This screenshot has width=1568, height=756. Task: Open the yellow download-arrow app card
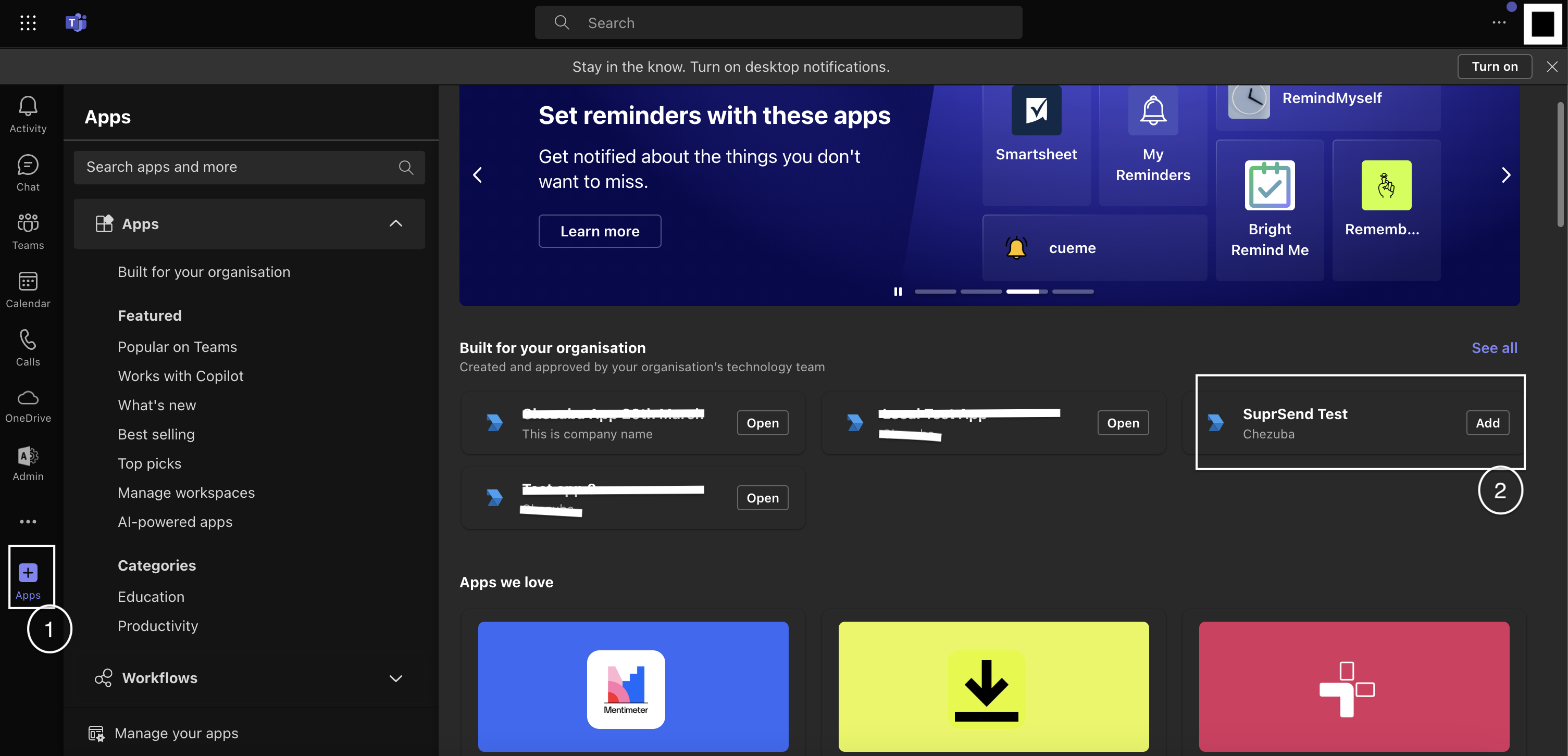click(x=993, y=686)
